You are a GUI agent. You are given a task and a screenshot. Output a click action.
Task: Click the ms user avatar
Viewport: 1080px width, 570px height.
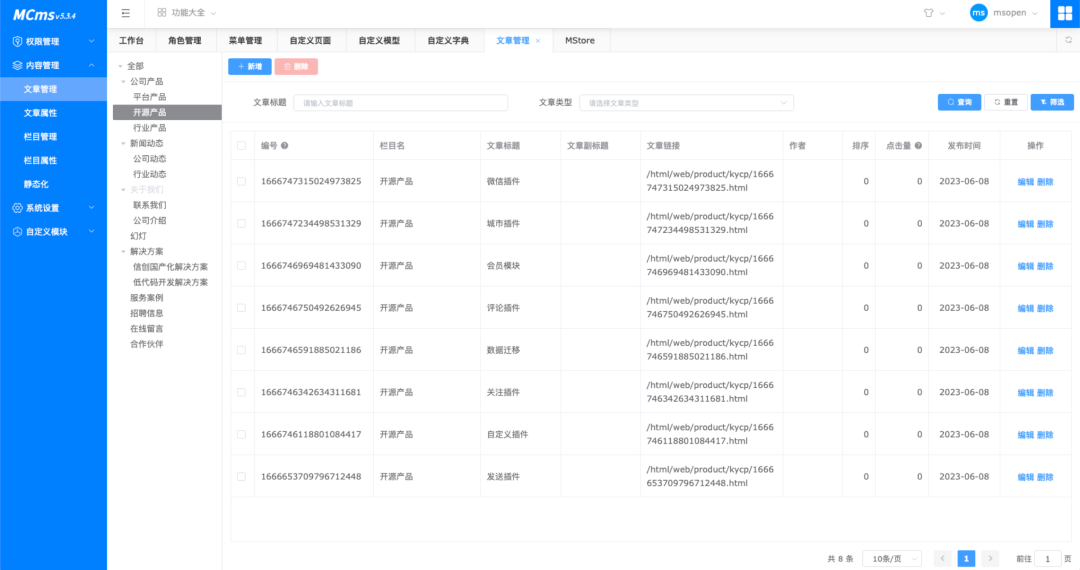coord(978,13)
